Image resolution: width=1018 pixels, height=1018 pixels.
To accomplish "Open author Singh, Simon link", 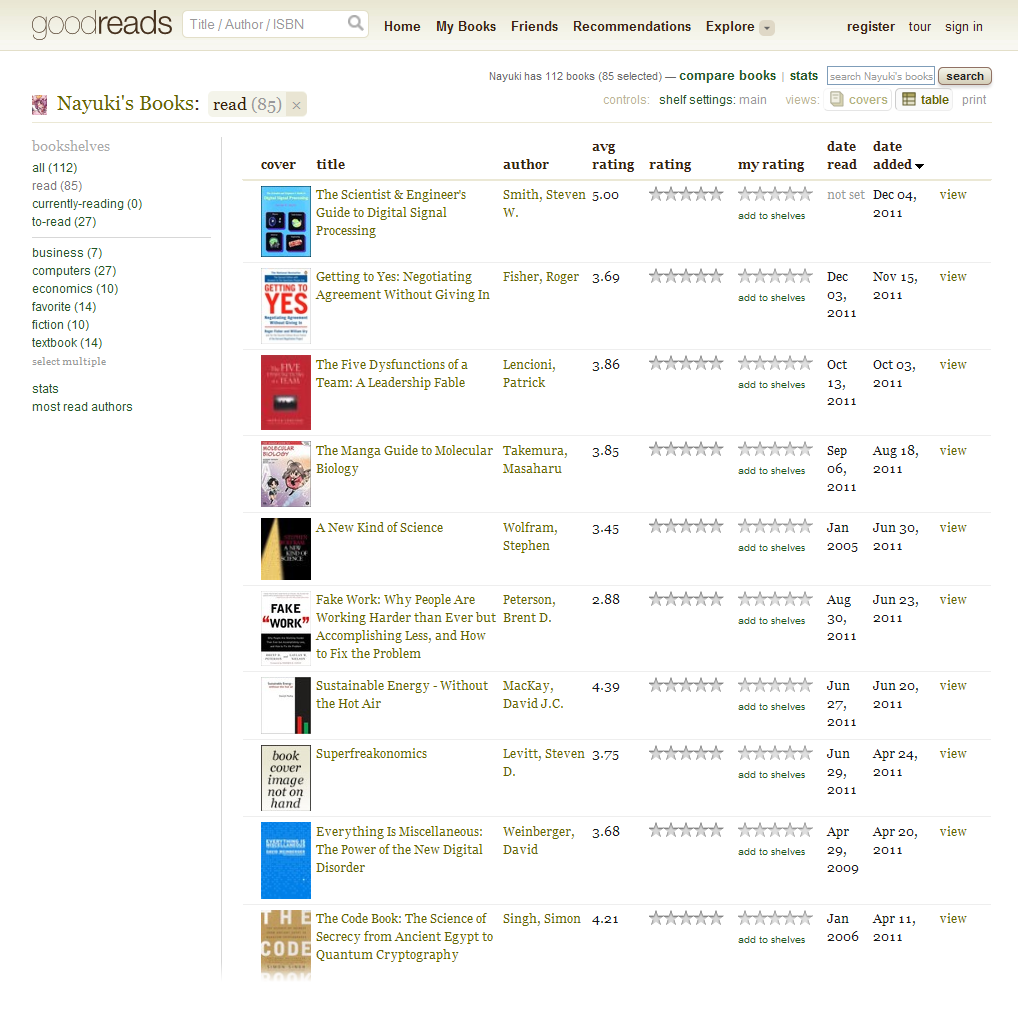I will click(541, 919).
